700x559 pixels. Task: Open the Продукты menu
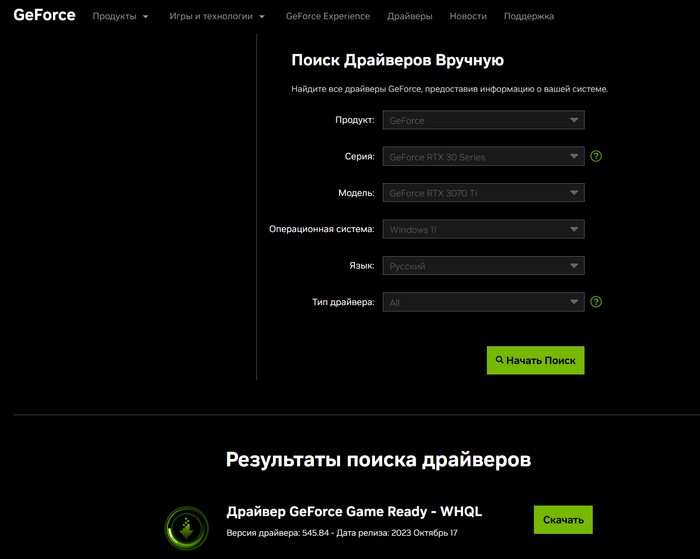coord(114,16)
